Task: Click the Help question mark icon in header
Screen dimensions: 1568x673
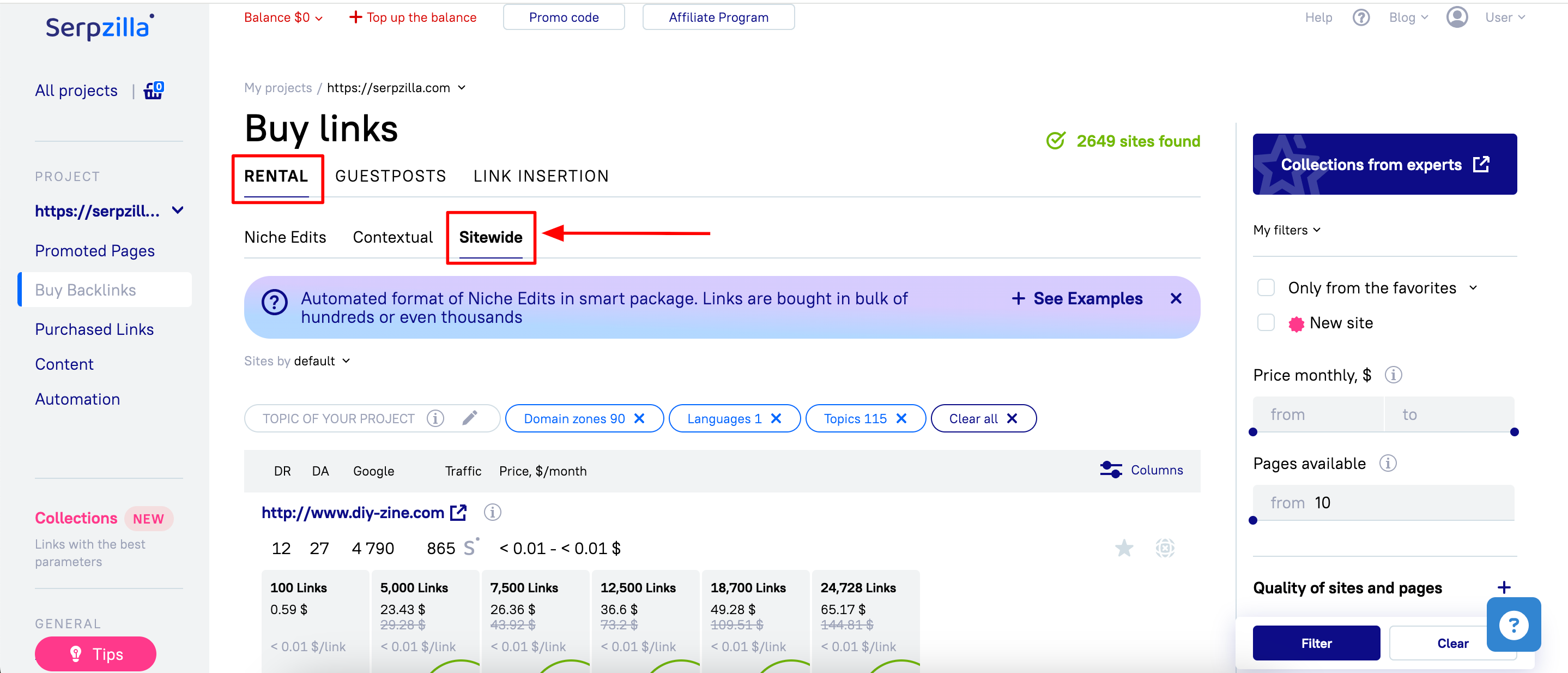Action: point(1361,17)
